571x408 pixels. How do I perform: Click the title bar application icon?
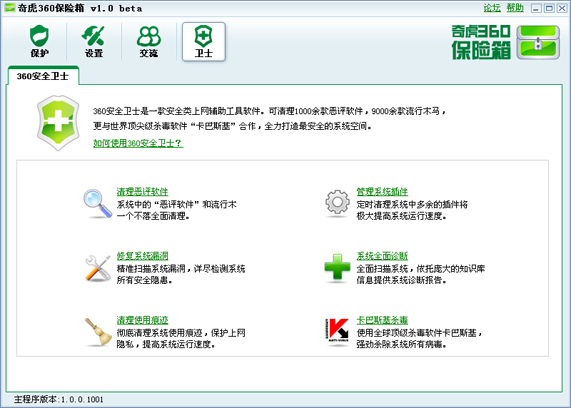click(10, 7)
